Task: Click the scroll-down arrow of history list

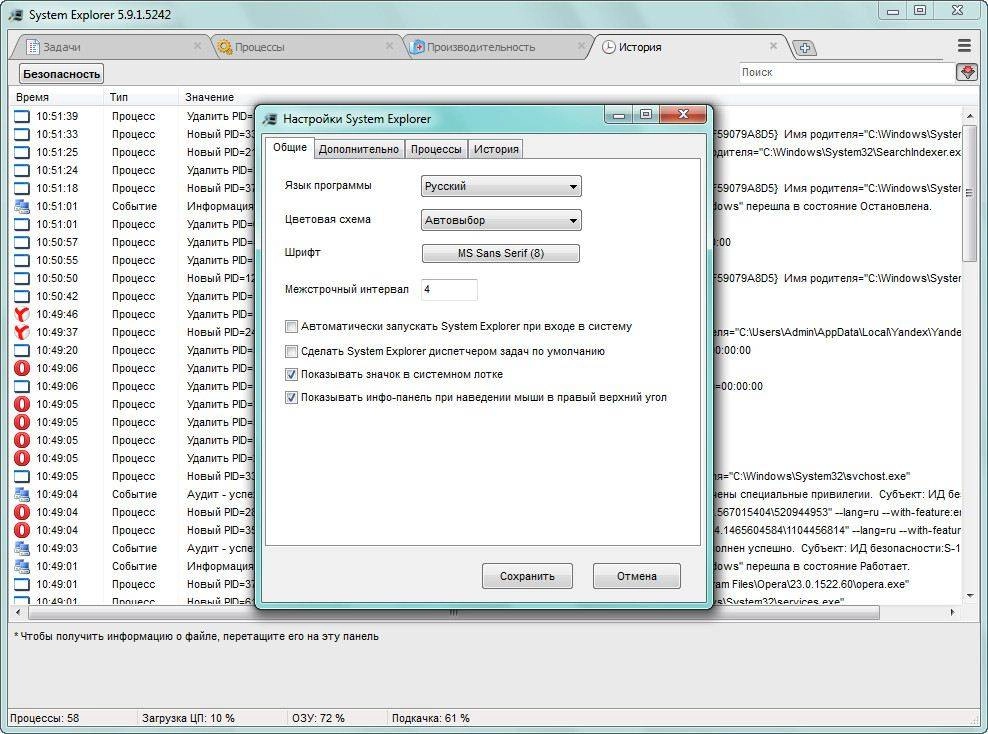Action: coord(970,595)
